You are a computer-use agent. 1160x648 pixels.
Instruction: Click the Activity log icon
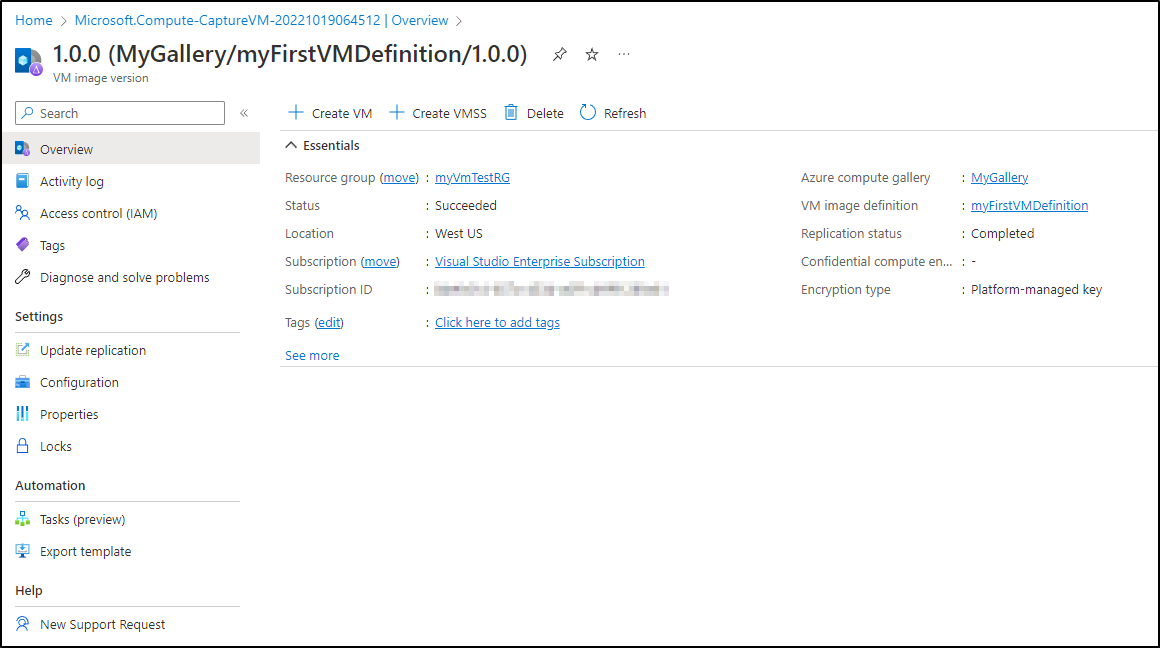tap(23, 181)
